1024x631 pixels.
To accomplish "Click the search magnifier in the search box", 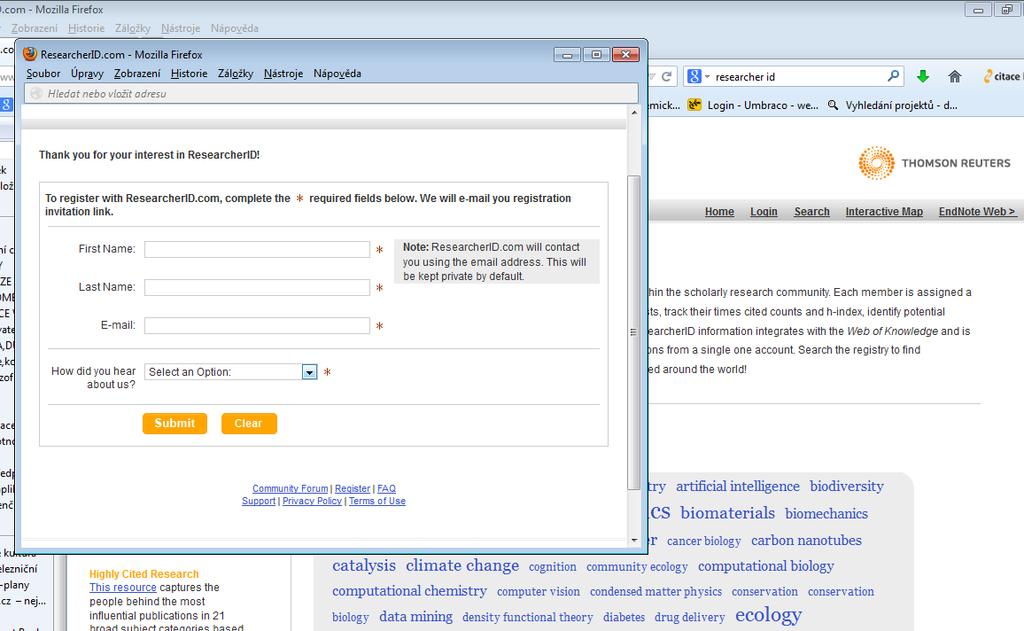I will (893, 76).
